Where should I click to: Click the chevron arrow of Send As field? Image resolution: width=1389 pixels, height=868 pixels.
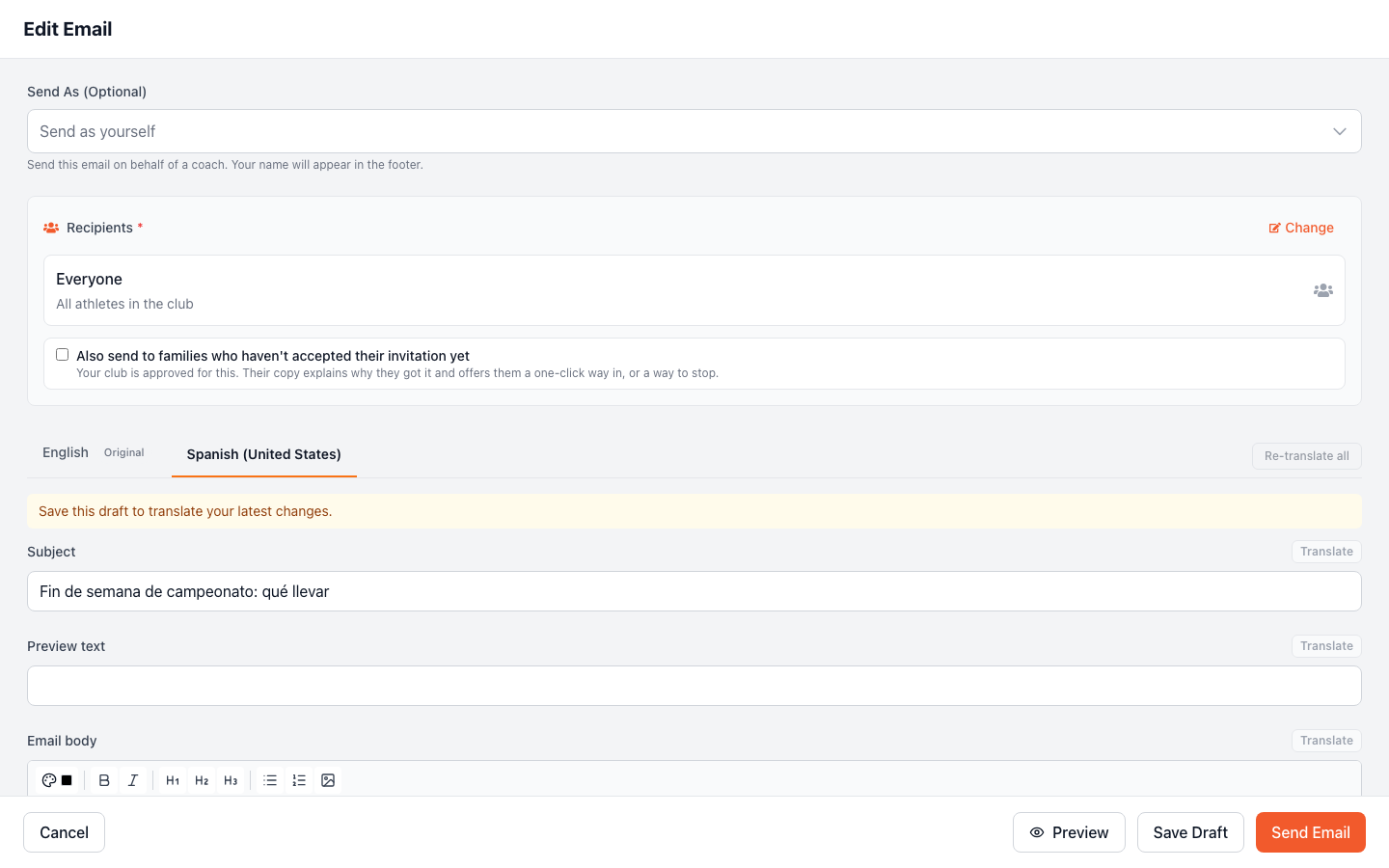[1340, 131]
